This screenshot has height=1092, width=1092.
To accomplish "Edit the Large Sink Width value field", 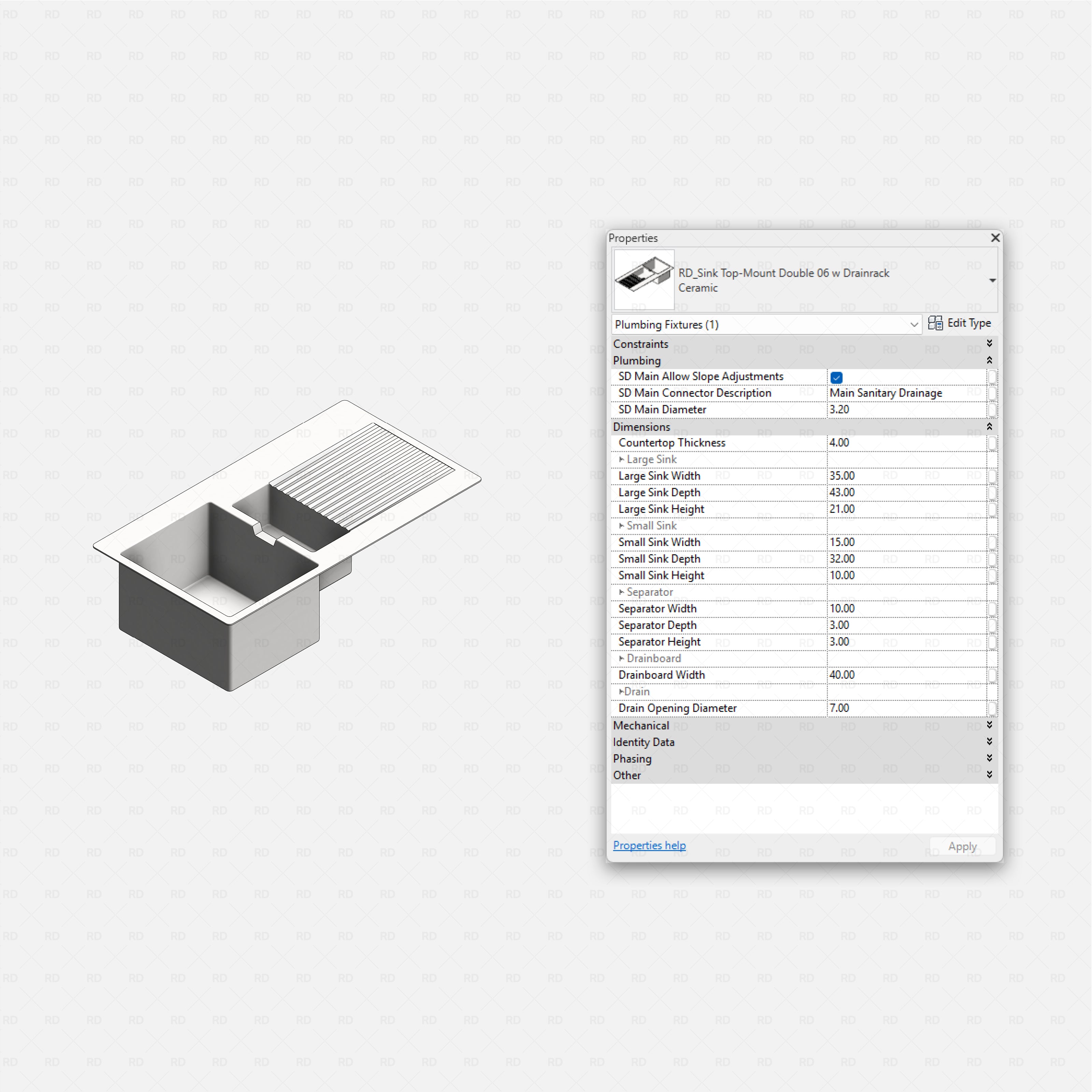I will [904, 476].
